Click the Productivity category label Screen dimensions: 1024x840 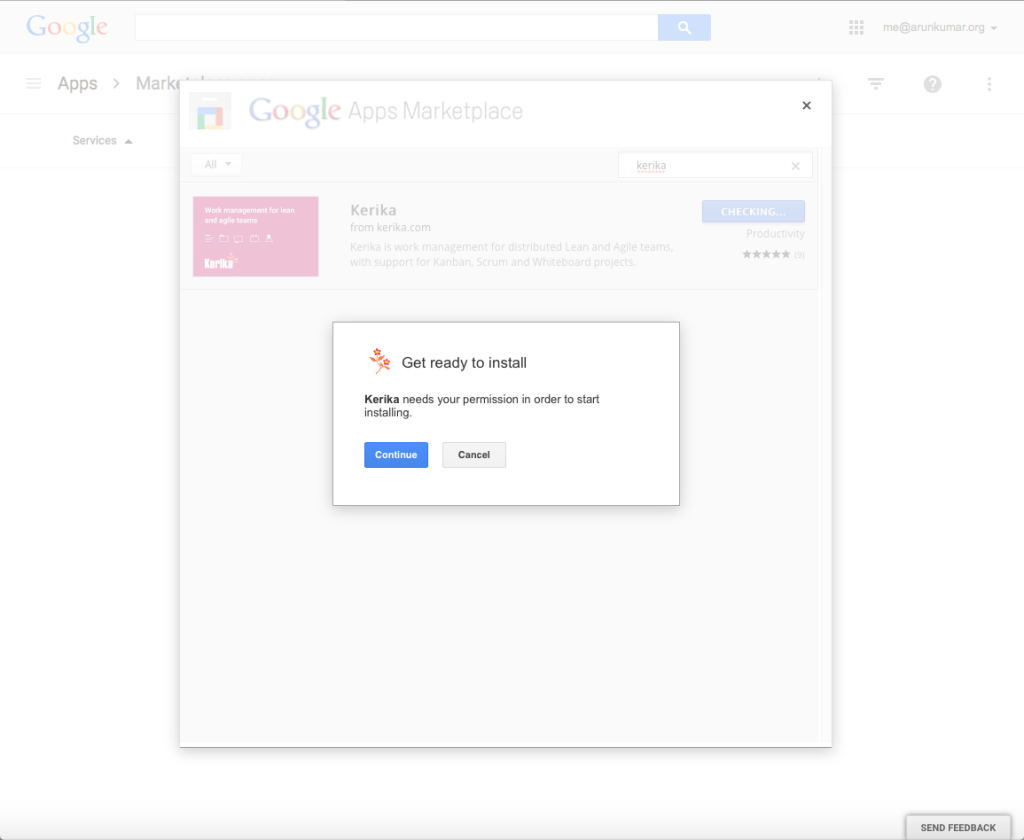tap(775, 234)
